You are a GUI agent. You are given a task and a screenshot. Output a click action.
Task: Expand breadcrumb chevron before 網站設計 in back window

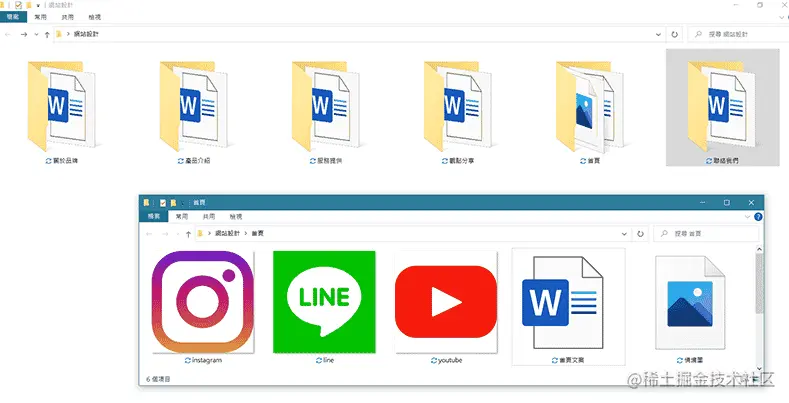pos(68,34)
